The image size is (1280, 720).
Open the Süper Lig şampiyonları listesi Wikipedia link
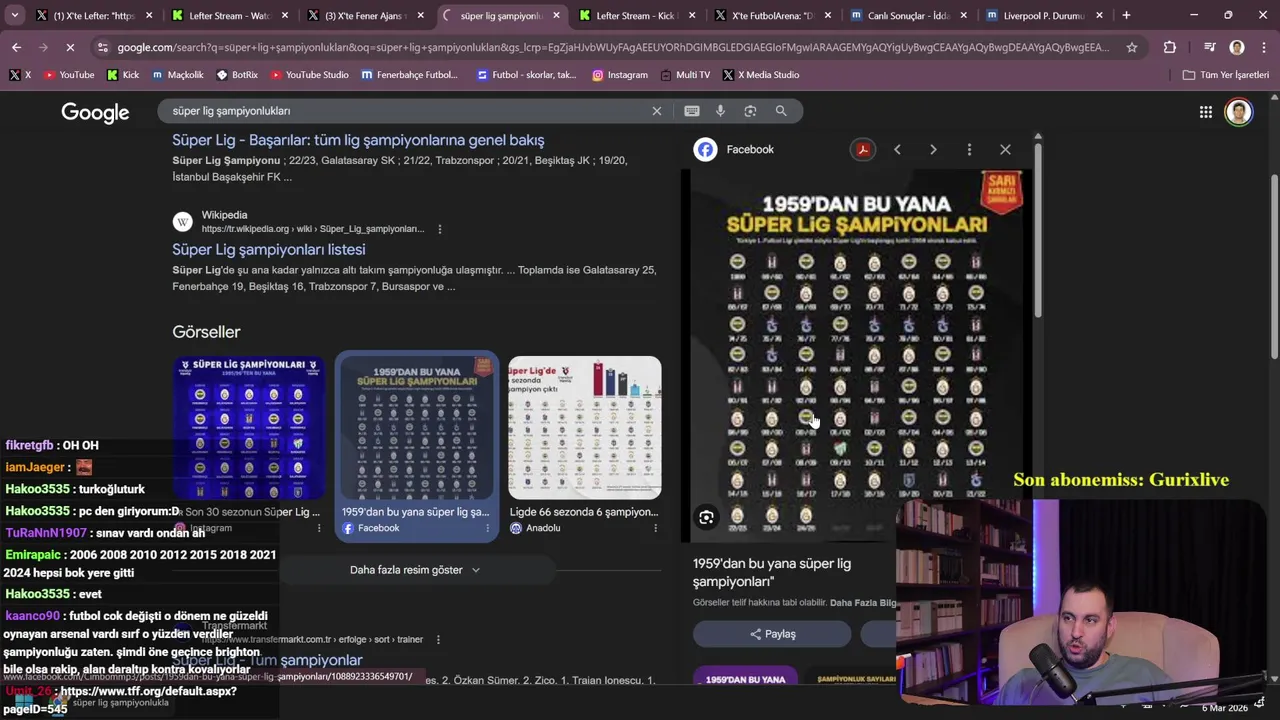[269, 250]
